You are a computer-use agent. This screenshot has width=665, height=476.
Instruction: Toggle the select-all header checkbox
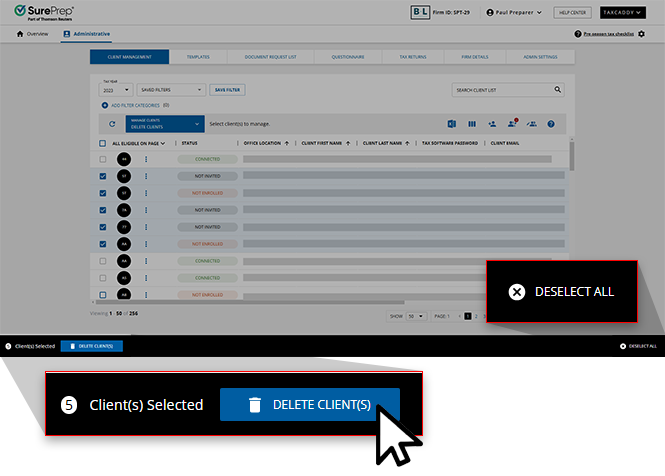102,143
